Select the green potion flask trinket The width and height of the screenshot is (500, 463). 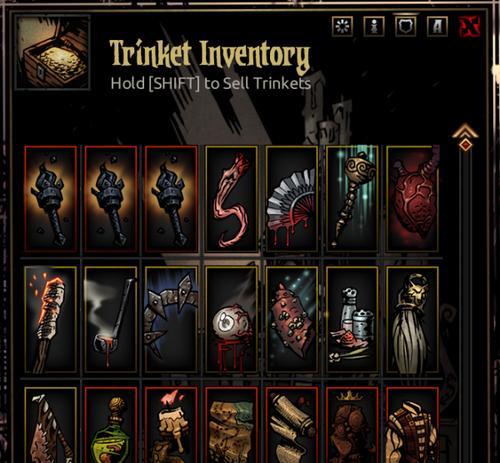click(111, 425)
